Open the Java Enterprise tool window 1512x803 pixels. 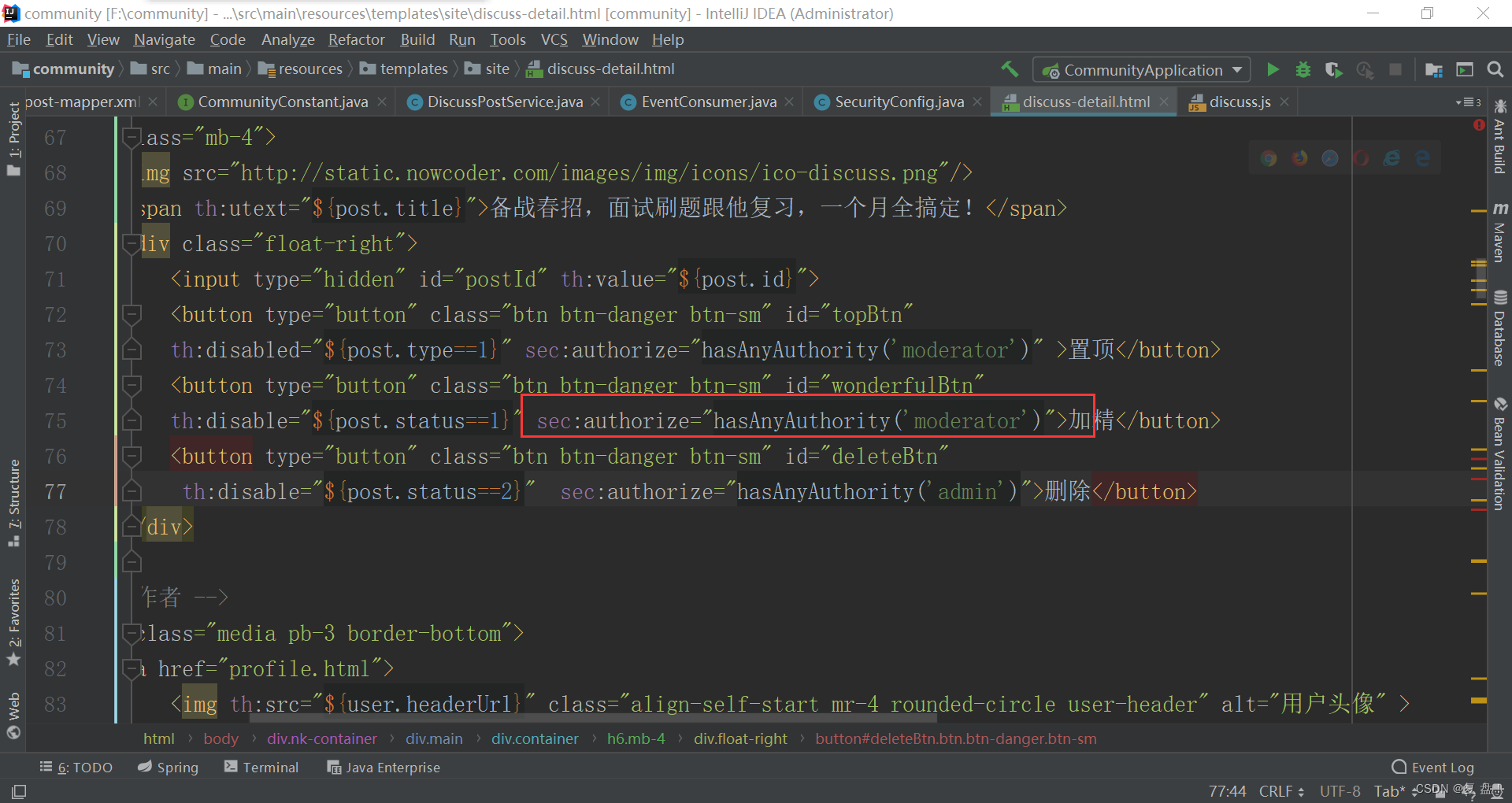[x=384, y=768]
